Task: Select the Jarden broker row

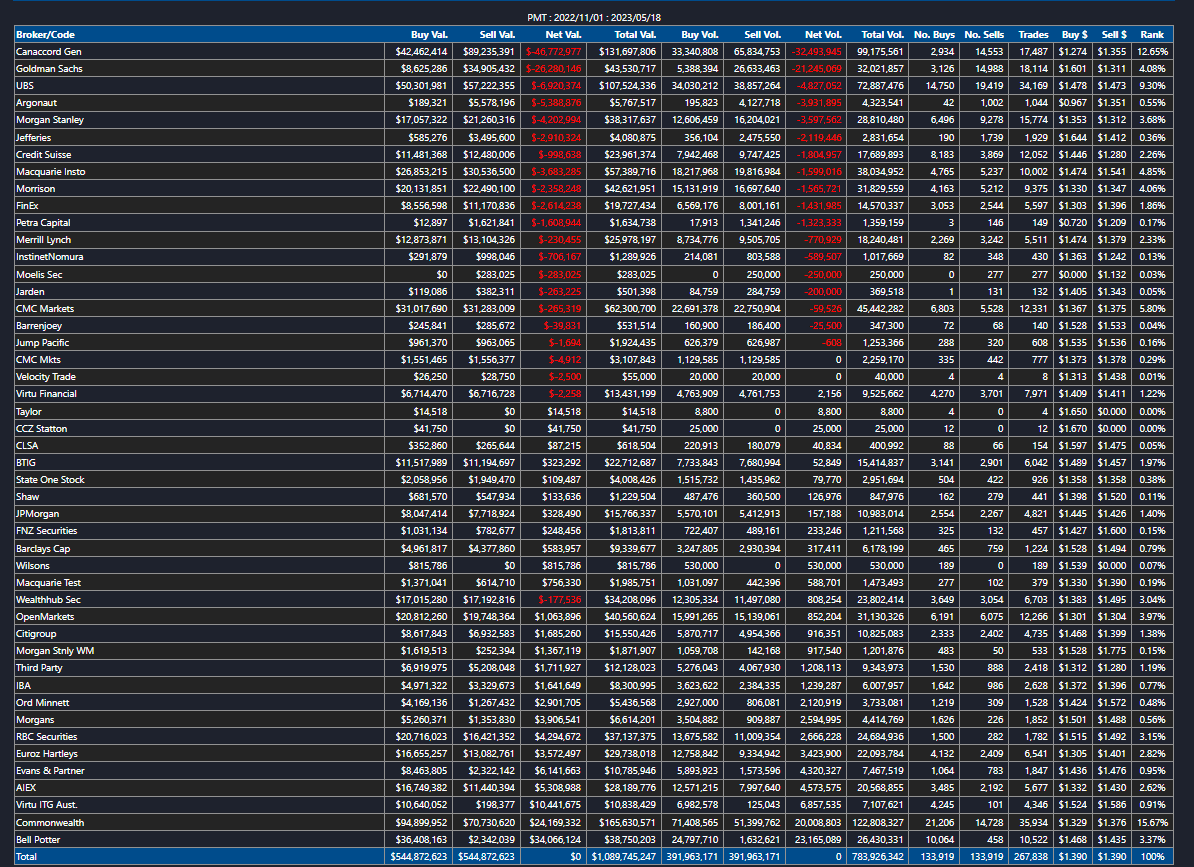Action: pos(594,292)
